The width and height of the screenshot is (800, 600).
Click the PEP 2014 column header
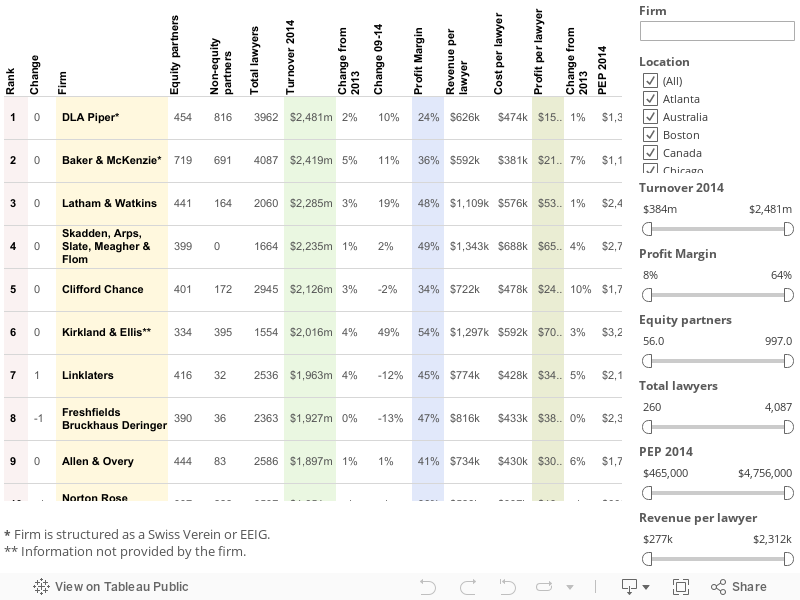click(x=602, y=70)
